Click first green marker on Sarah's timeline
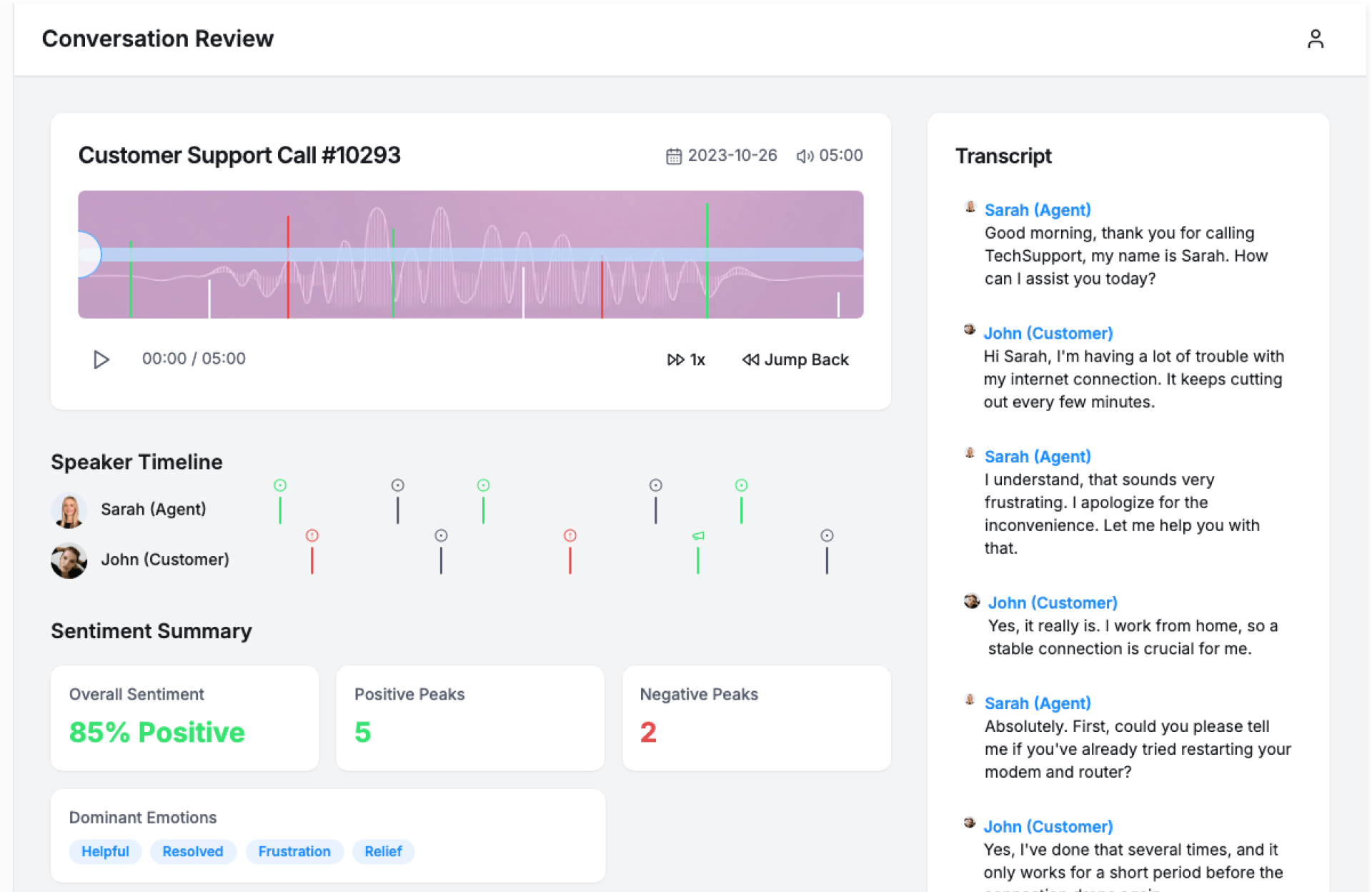The width and height of the screenshot is (1372, 892). [x=280, y=486]
